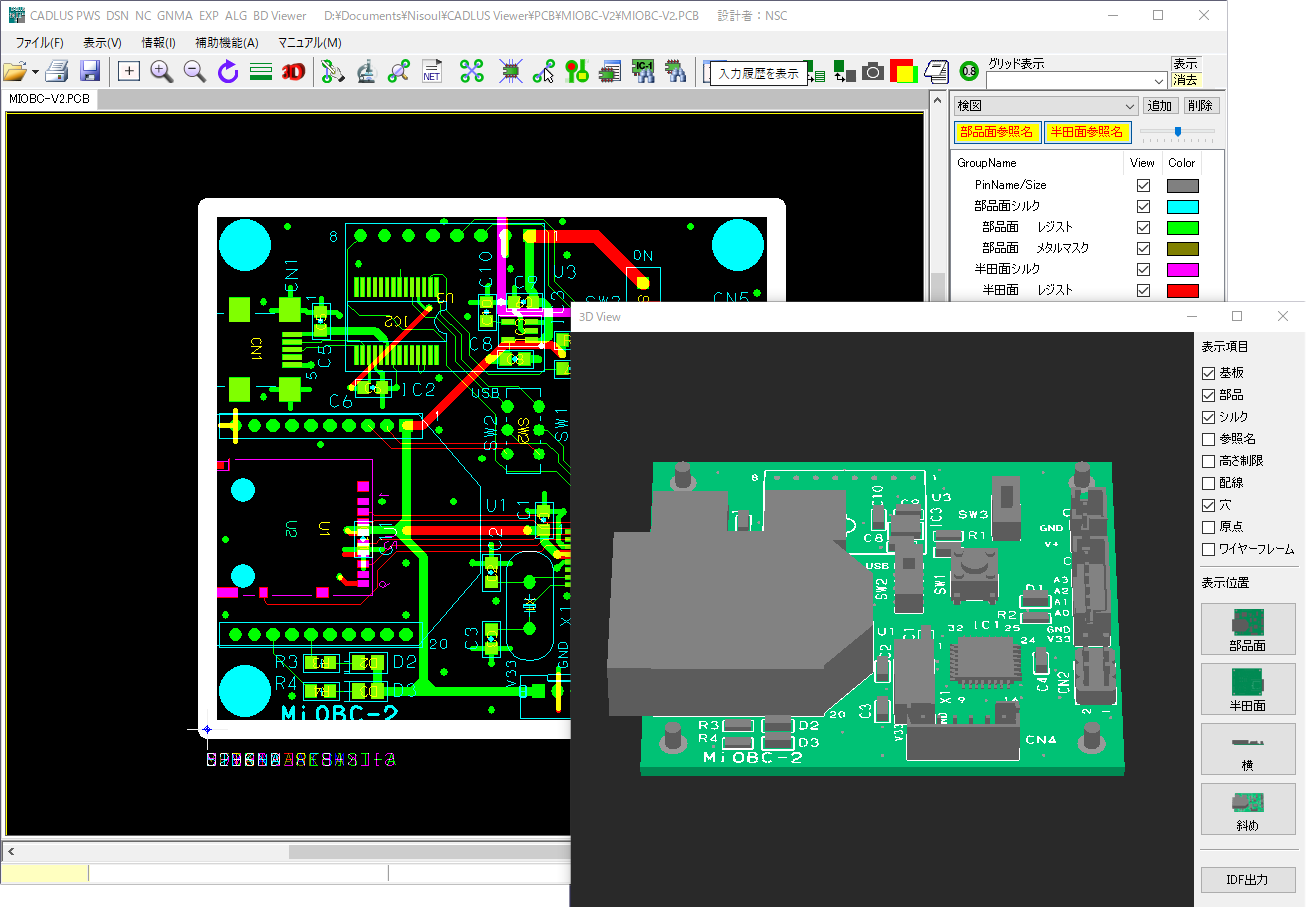Image resolution: width=1306 pixels, height=907 pixels.
Task: Open the マニュアル(M) menu
Action: click(x=310, y=43)
